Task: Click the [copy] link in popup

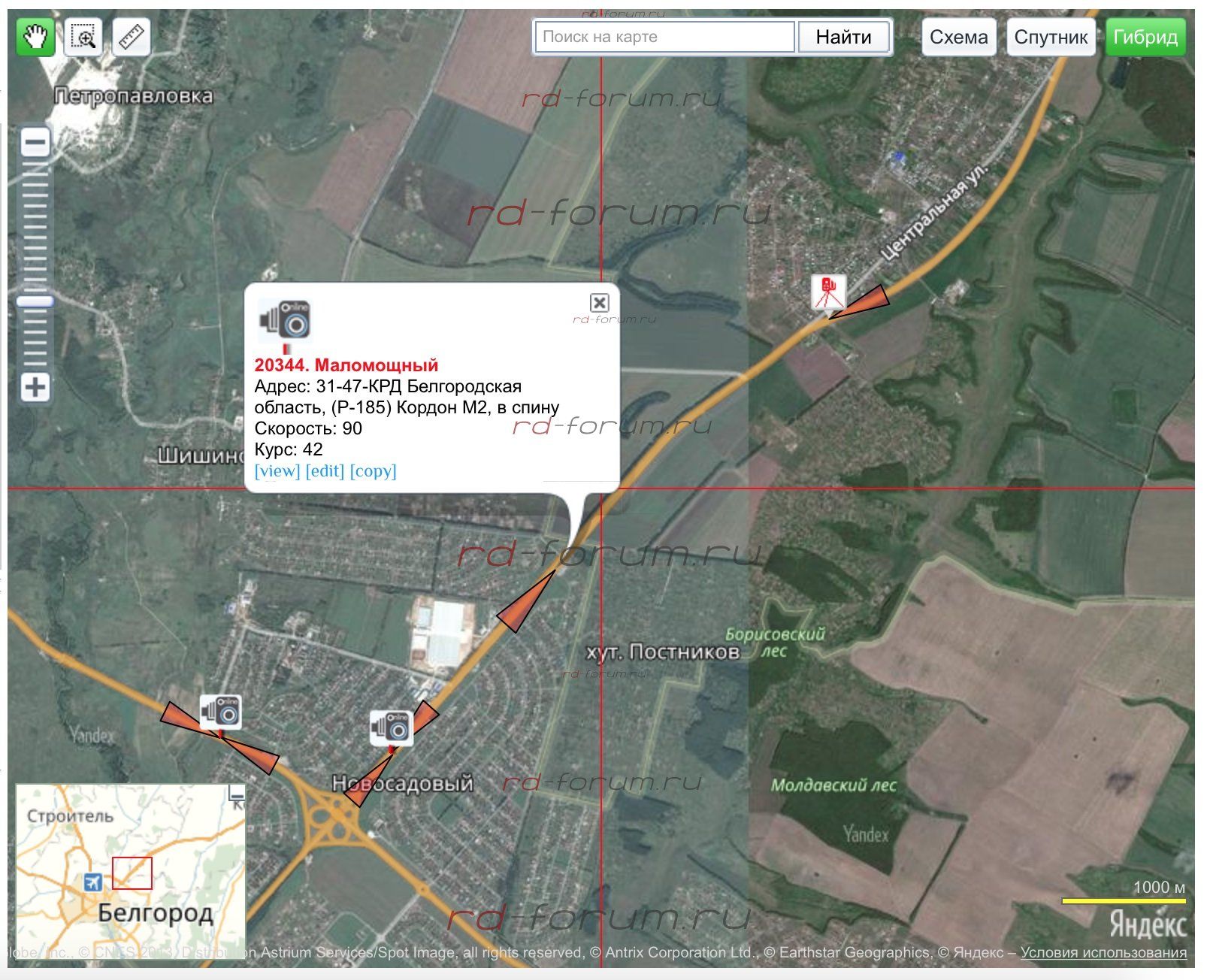Action: pyautogui.click(x=373, y=471)
